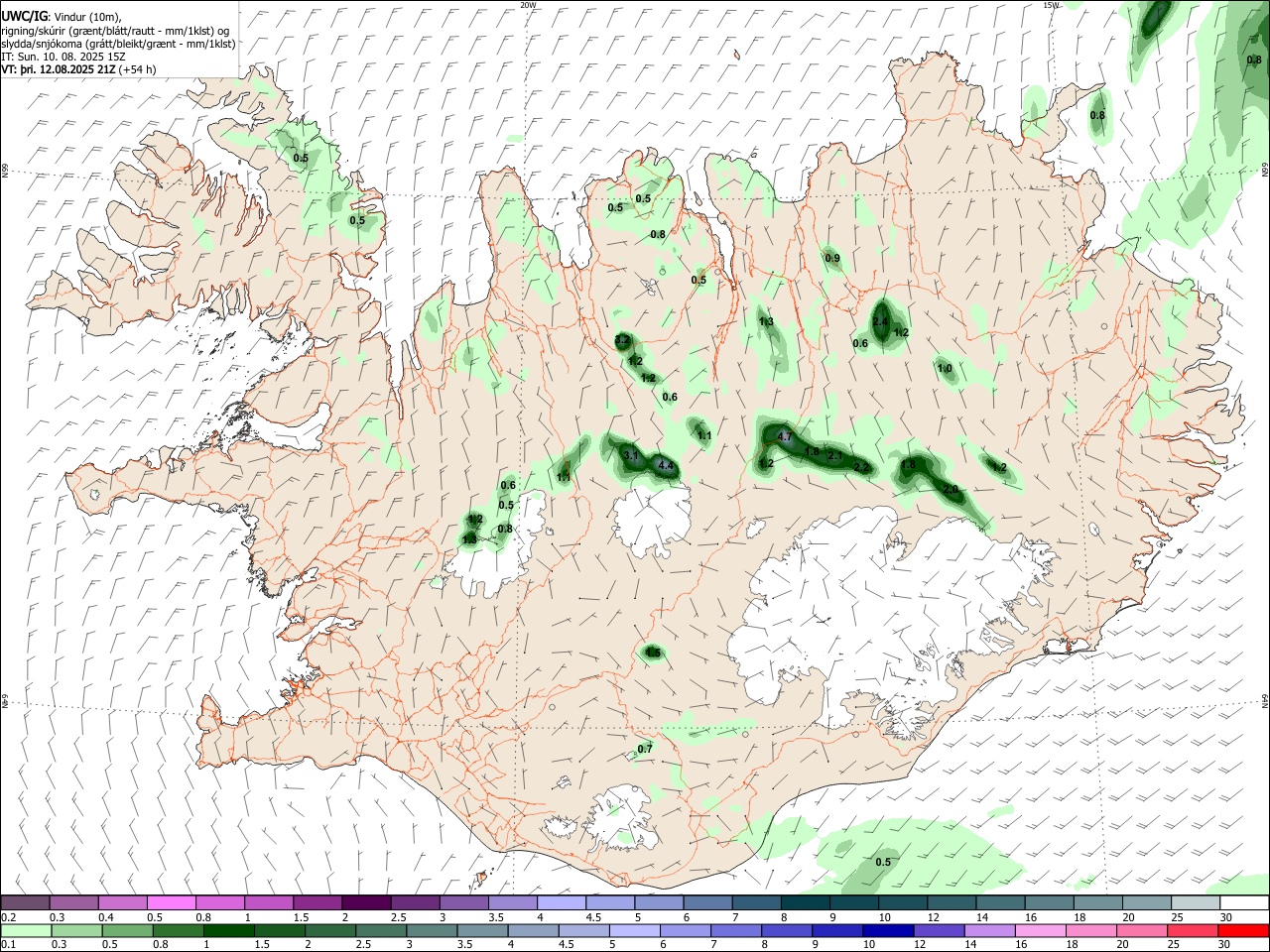The image size is (1270, 952).
Task: Select the 0.7 value in the southern highlands
Action: click(x=645, y=749)
